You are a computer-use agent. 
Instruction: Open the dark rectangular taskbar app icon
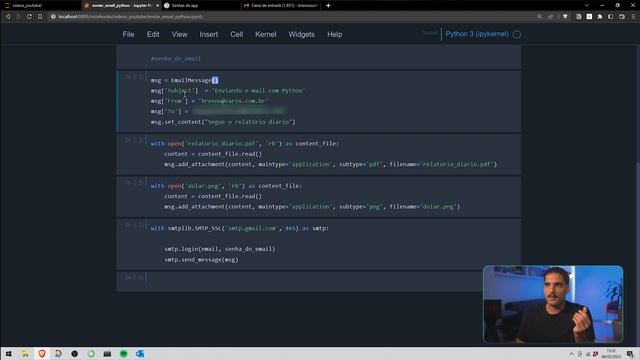pos(107,353)
